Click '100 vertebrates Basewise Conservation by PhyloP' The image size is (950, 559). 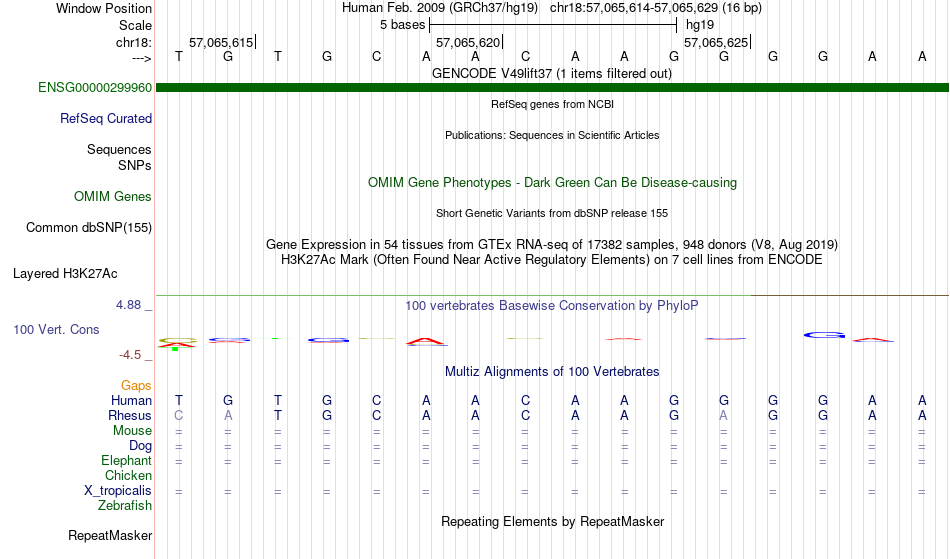[x=552, y=306]
